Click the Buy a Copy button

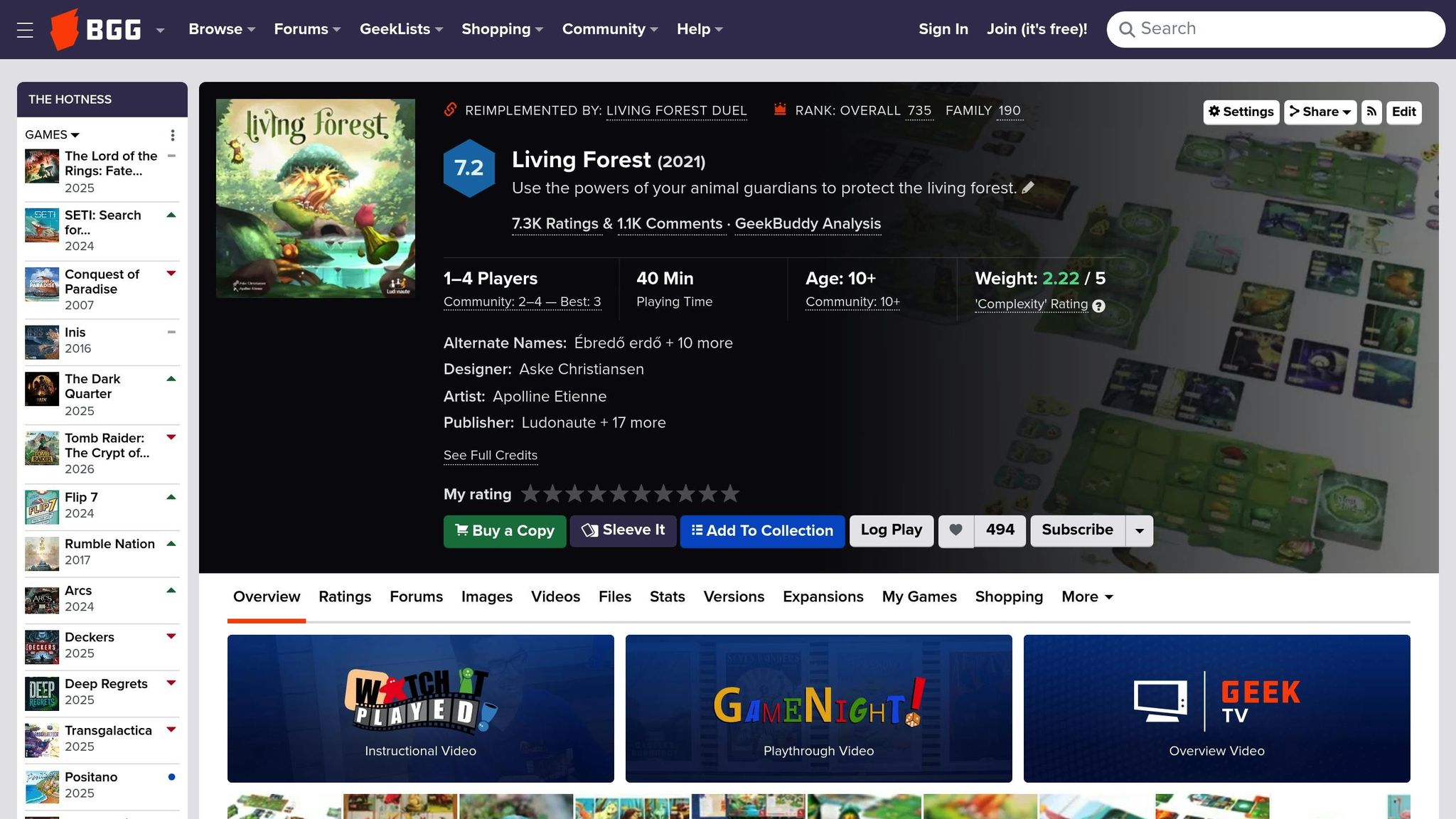point(505,531)
